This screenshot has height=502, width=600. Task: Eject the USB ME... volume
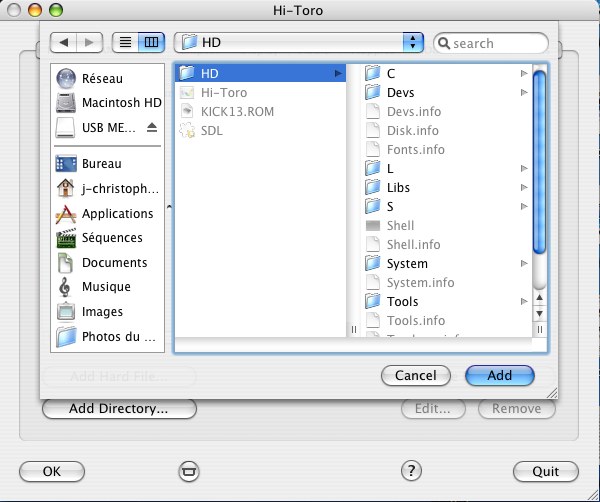pos(152,127)
